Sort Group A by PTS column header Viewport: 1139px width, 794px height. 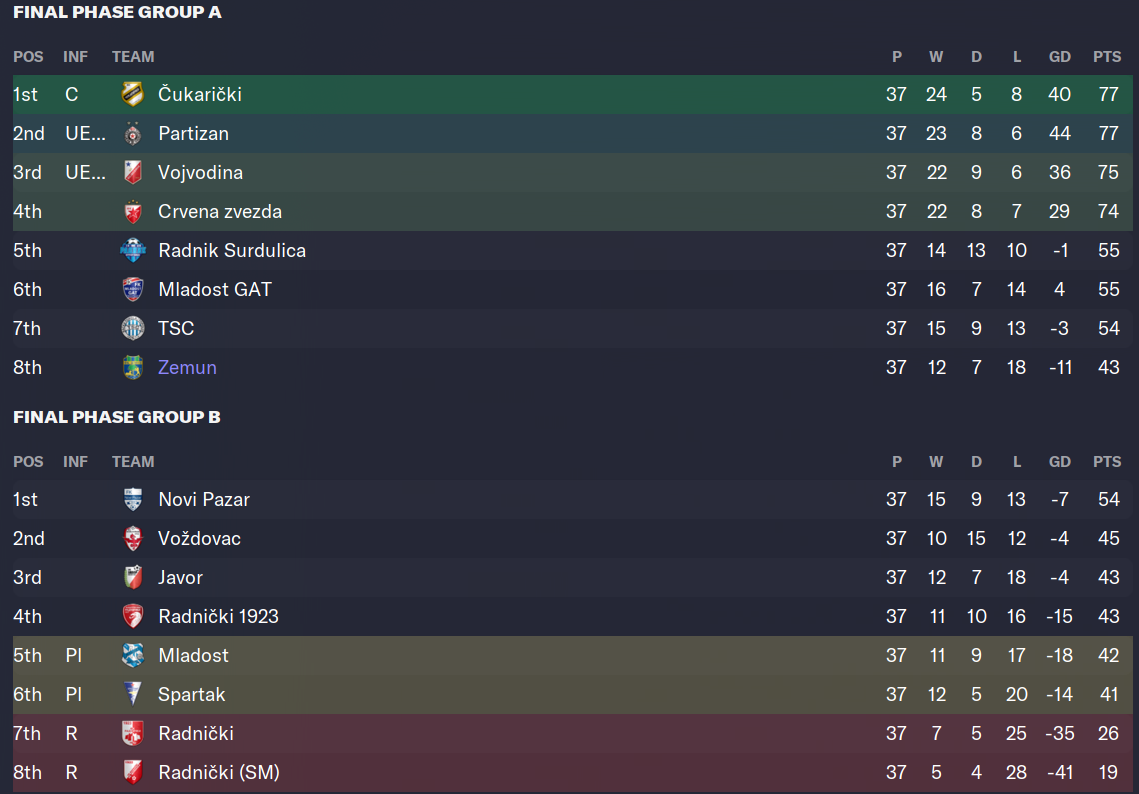click(1107, 57)
